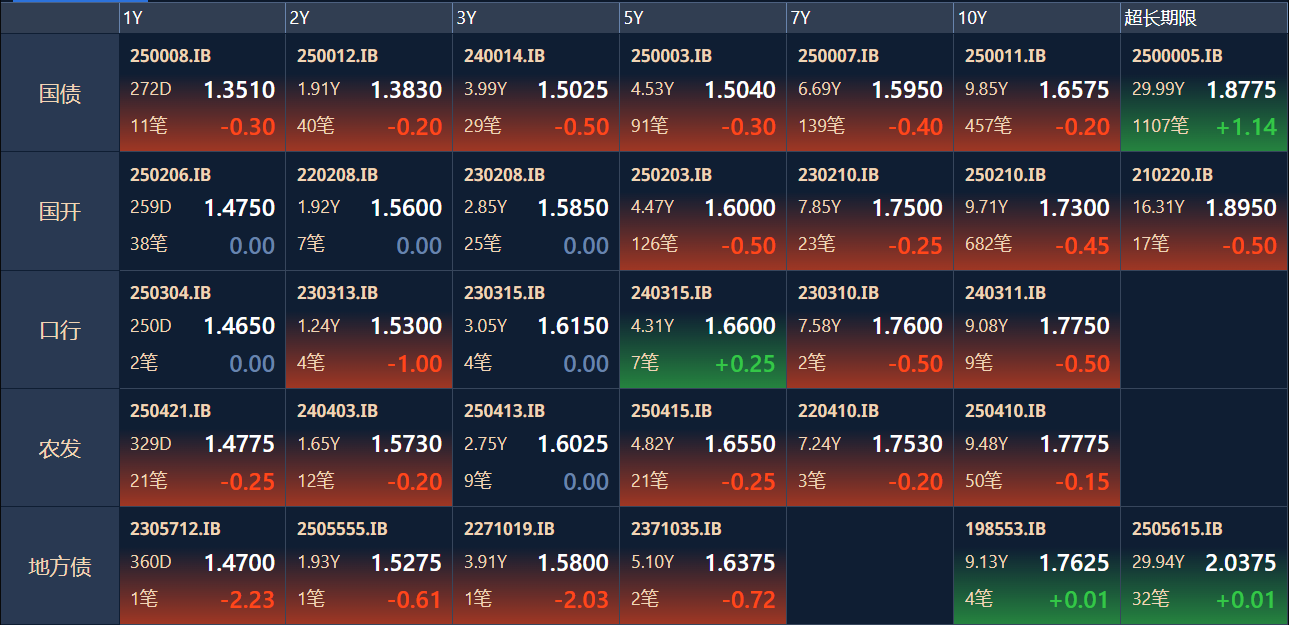Click yield value 2.0375
Screen dimensions: 1289x625
1241,563
